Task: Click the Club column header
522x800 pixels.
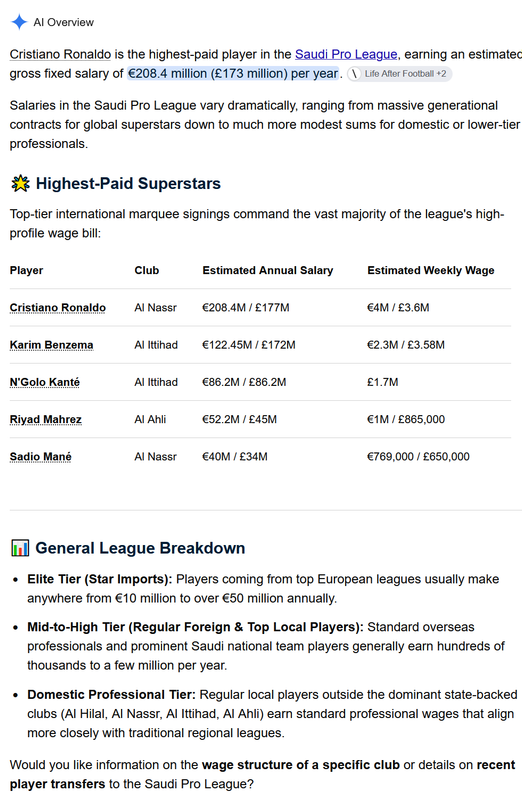Action: (147, 270)
